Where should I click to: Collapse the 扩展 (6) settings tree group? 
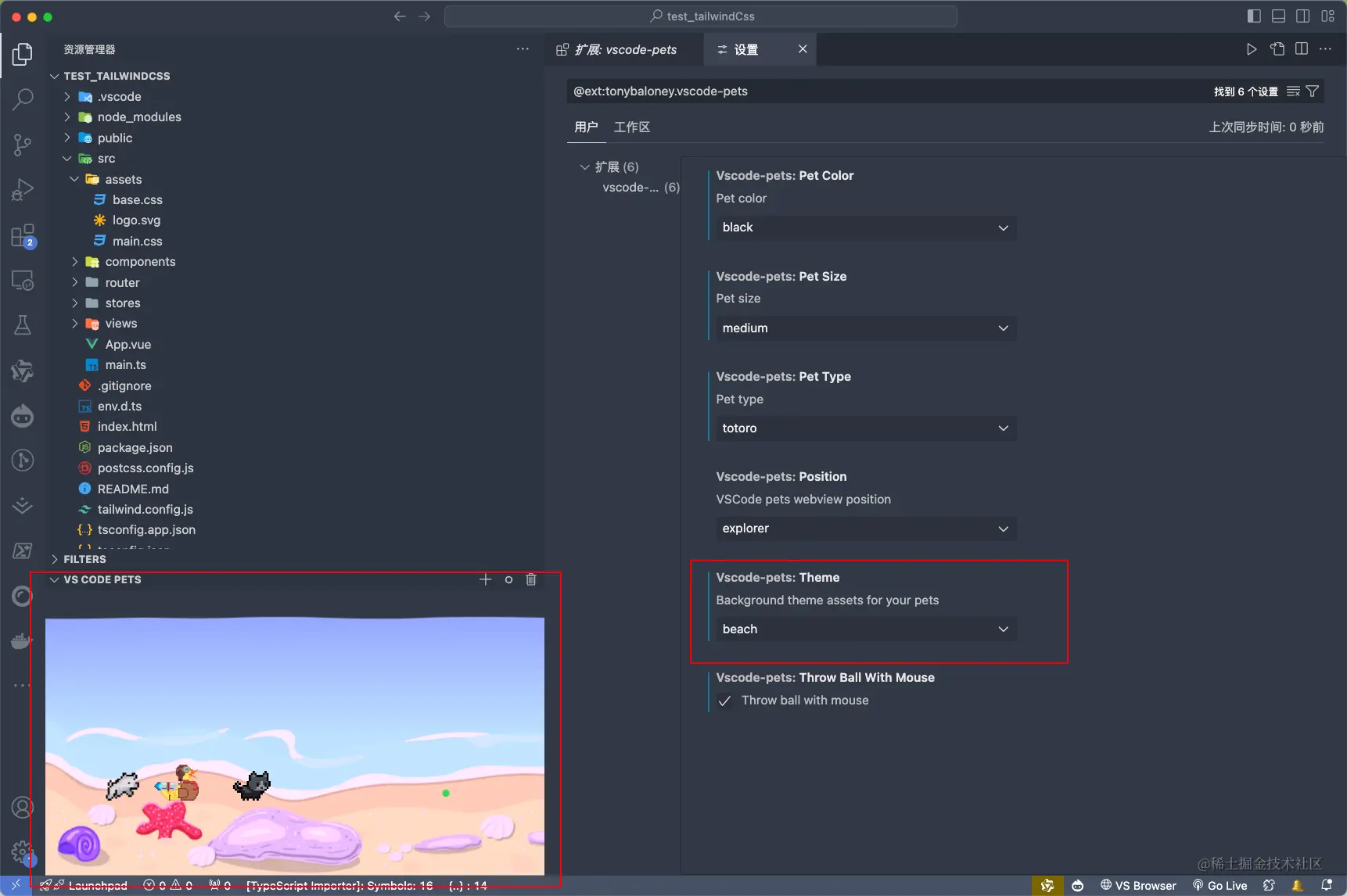[x=584, y=167]
